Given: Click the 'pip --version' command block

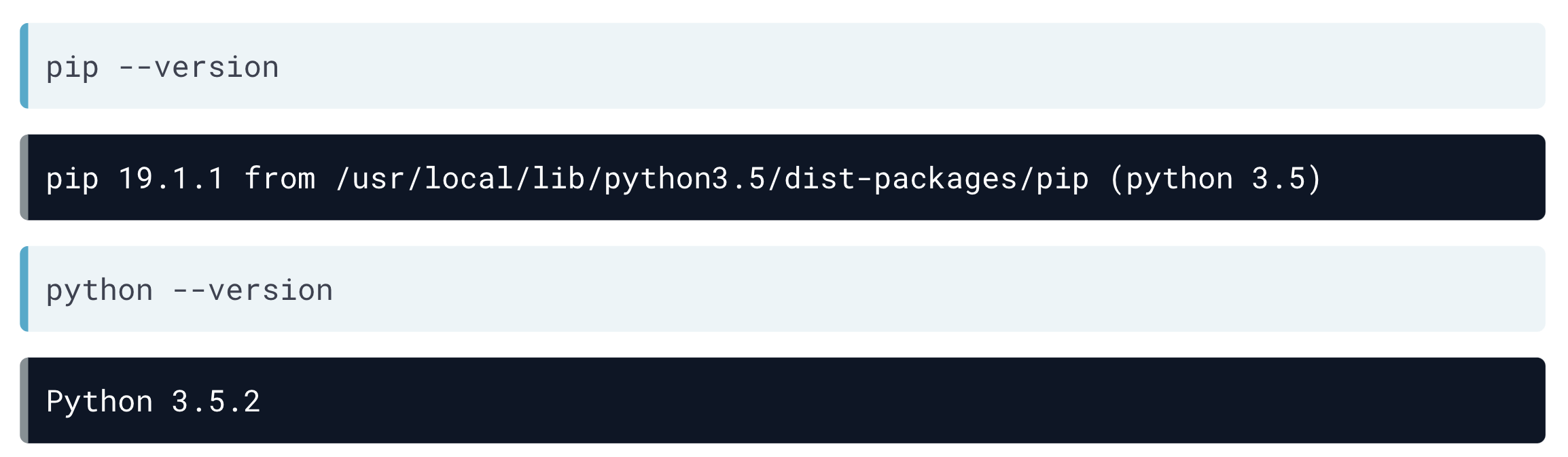Looking at the screenshot, I should point(783,66).
